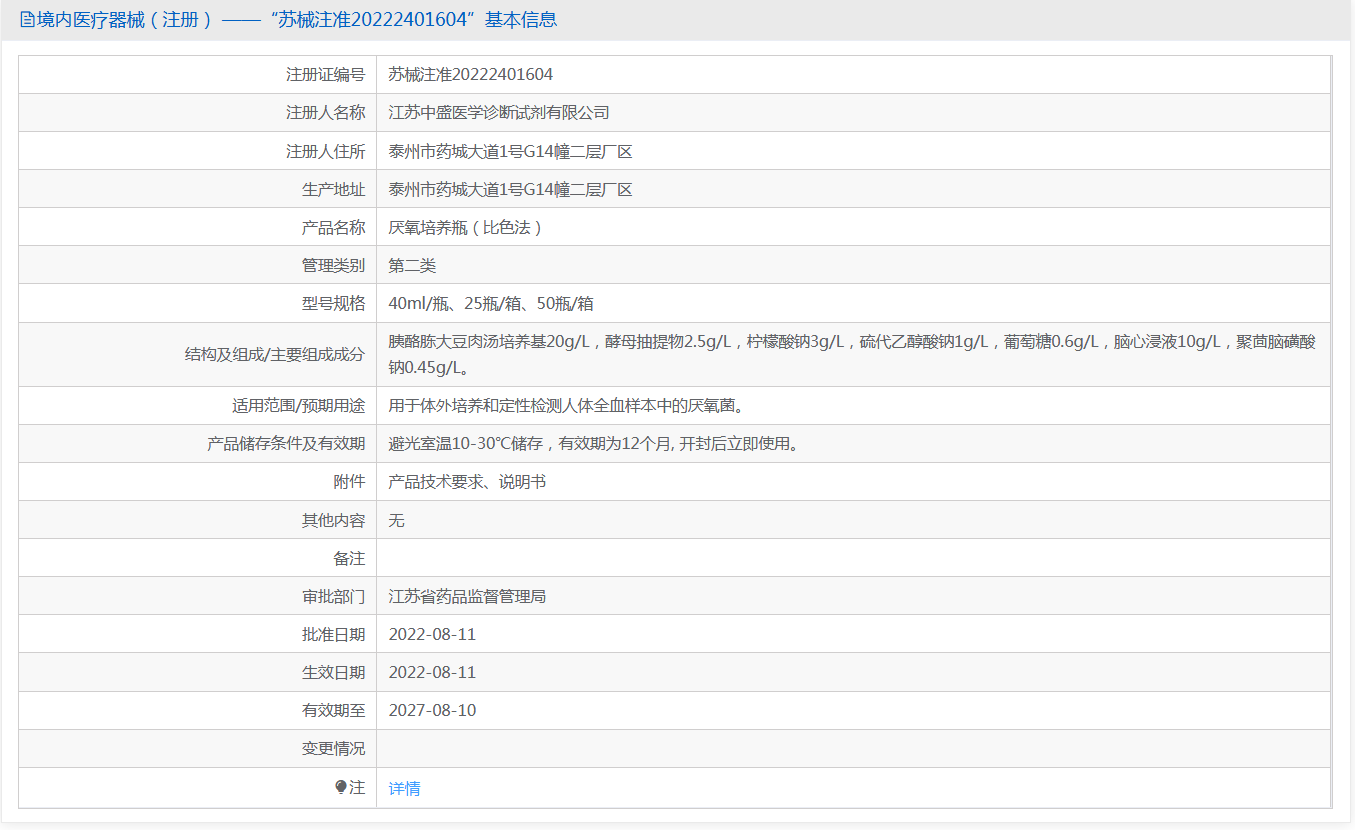1355x830 pixels.
Task: Click the 附件 label
Action: click(x=350, y=481)
